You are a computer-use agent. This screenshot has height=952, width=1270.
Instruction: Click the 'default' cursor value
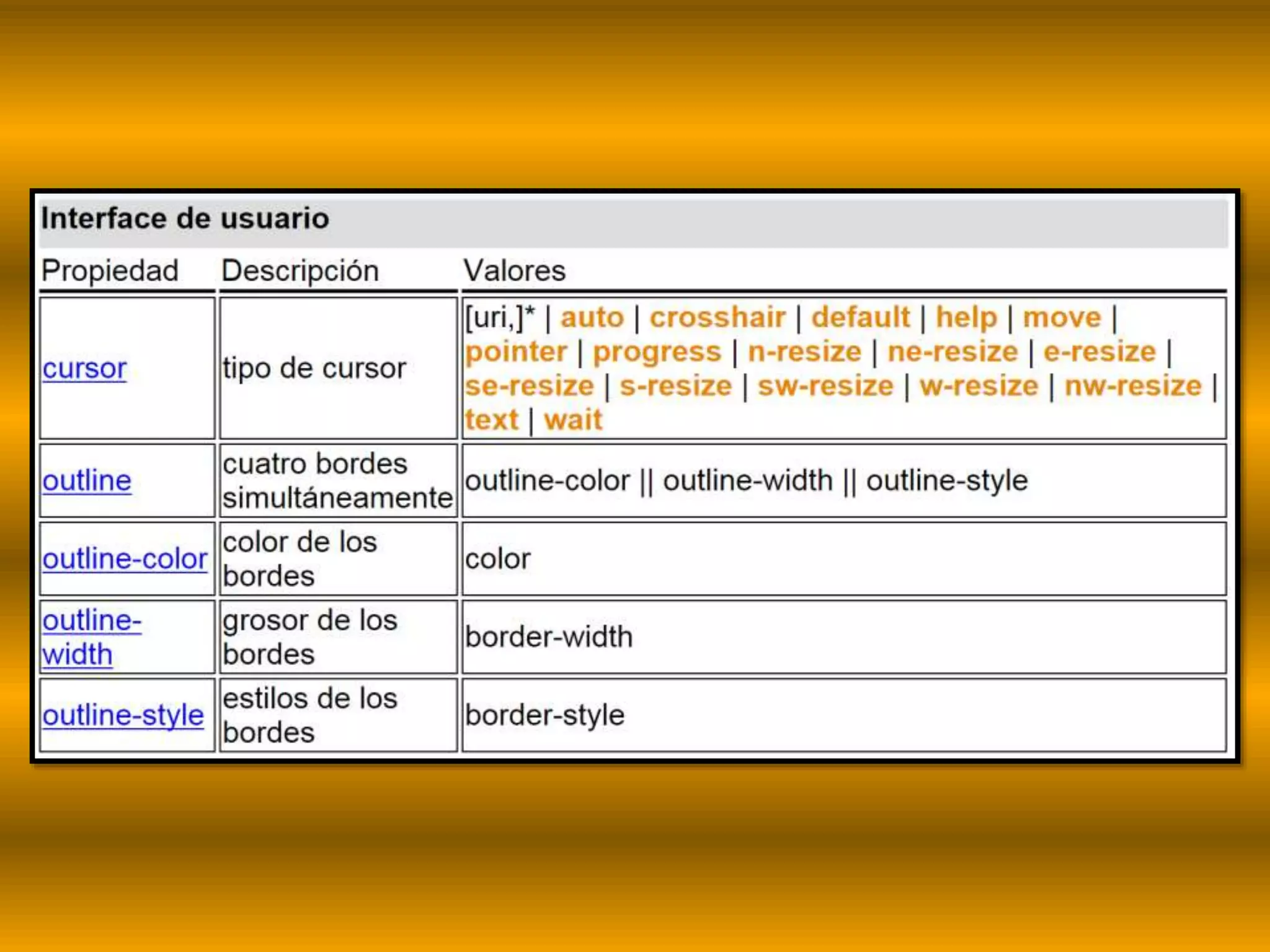pyautogui.click(x=861, y=317)
